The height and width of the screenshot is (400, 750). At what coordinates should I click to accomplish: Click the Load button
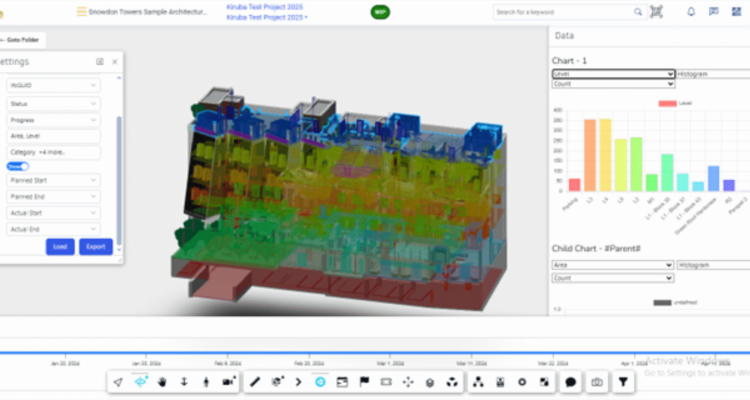pos(59,246)
